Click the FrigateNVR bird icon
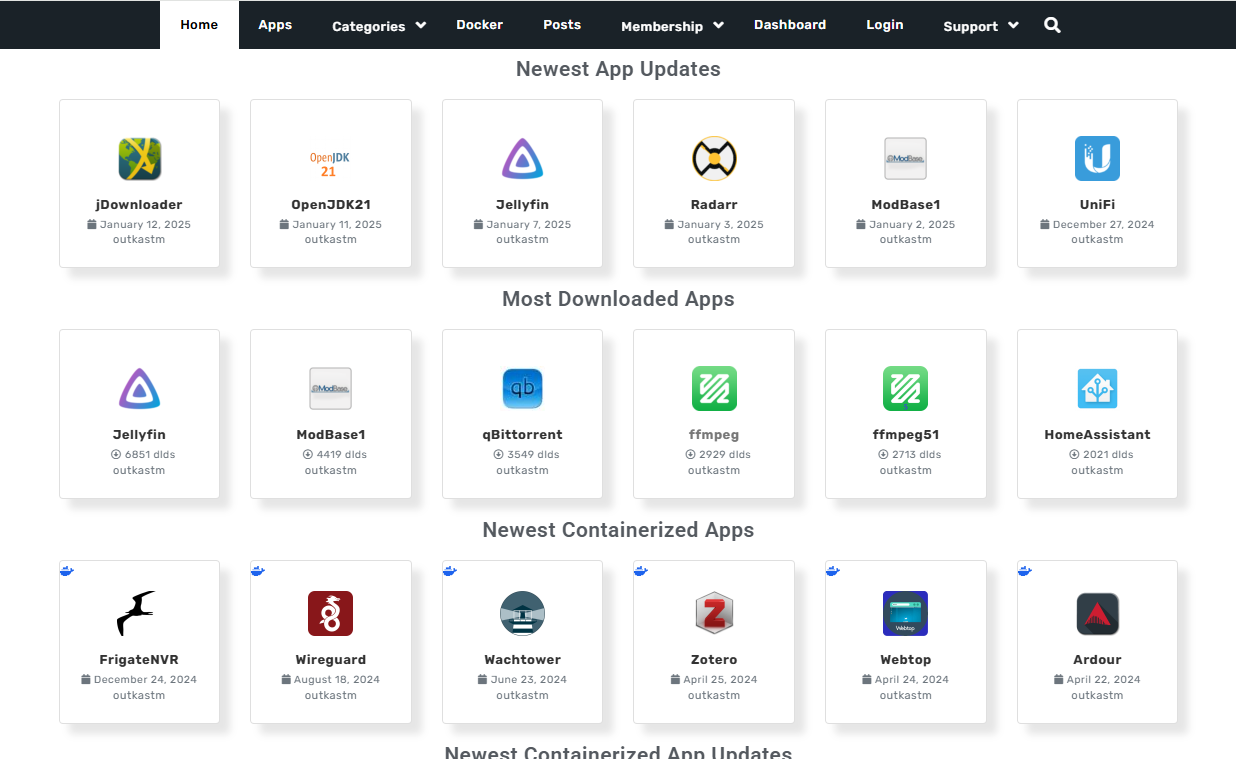 pos(137,614)
